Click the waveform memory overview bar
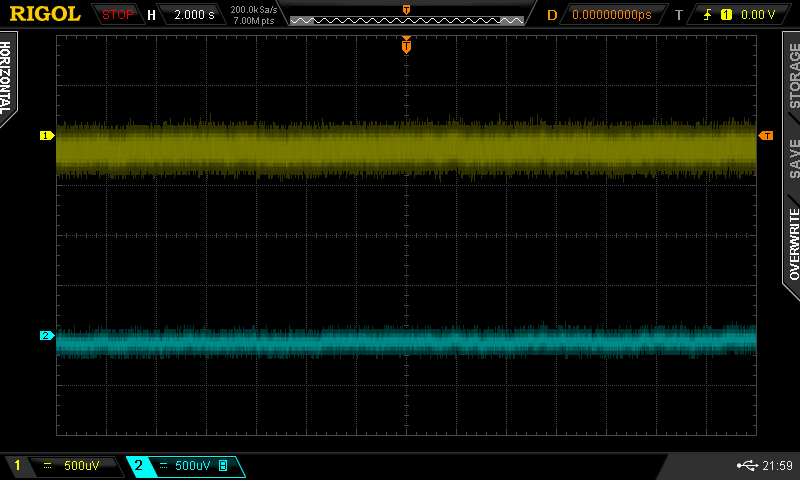 406,19
